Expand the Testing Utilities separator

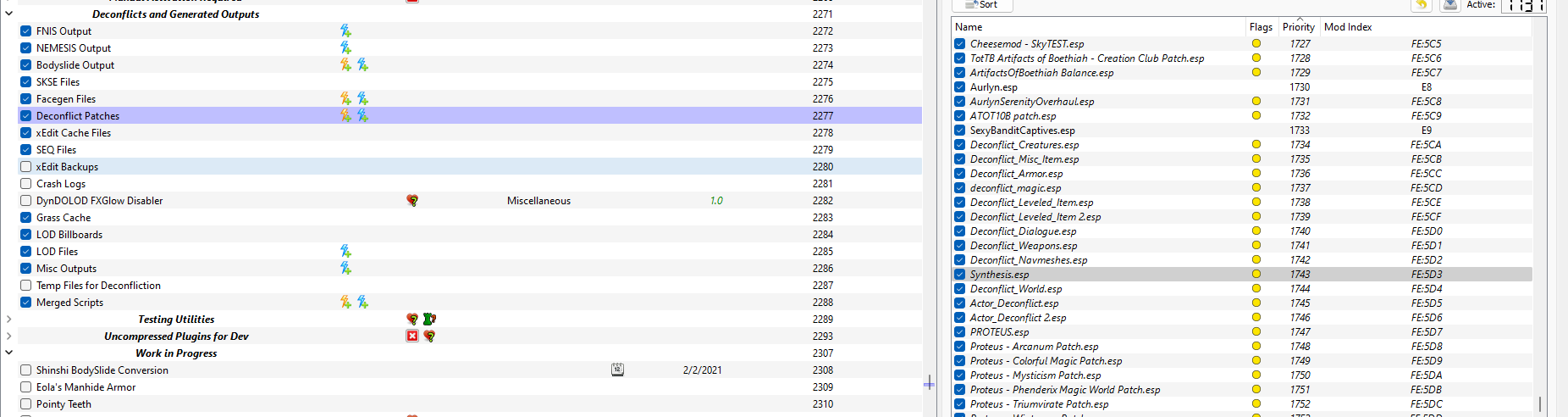coord(8,320)
